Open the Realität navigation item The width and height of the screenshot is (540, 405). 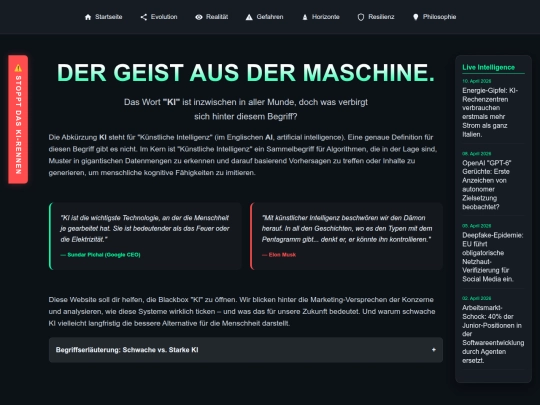point(211,17)
